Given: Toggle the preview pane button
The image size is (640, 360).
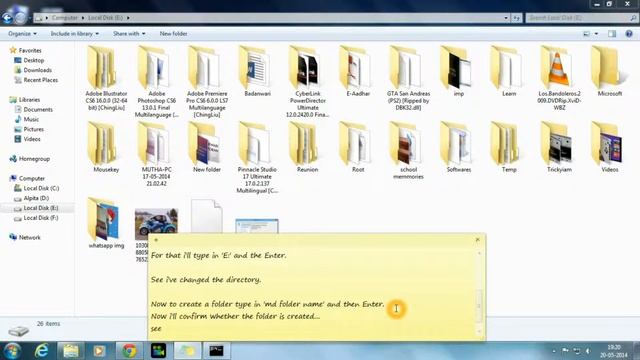Looking at the screenshot, I should [x=612, y=34].
